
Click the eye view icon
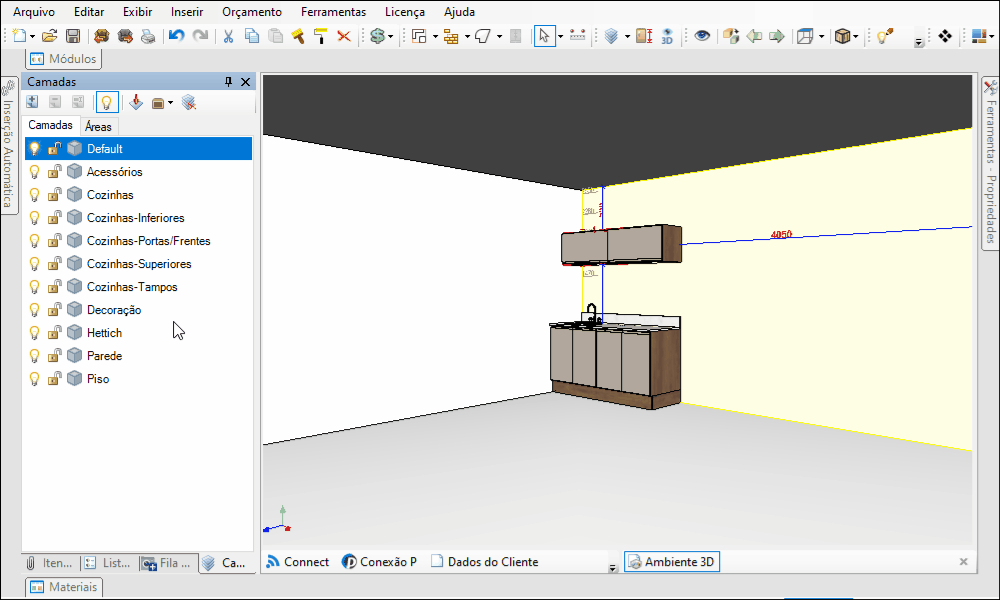click(702, 36)
